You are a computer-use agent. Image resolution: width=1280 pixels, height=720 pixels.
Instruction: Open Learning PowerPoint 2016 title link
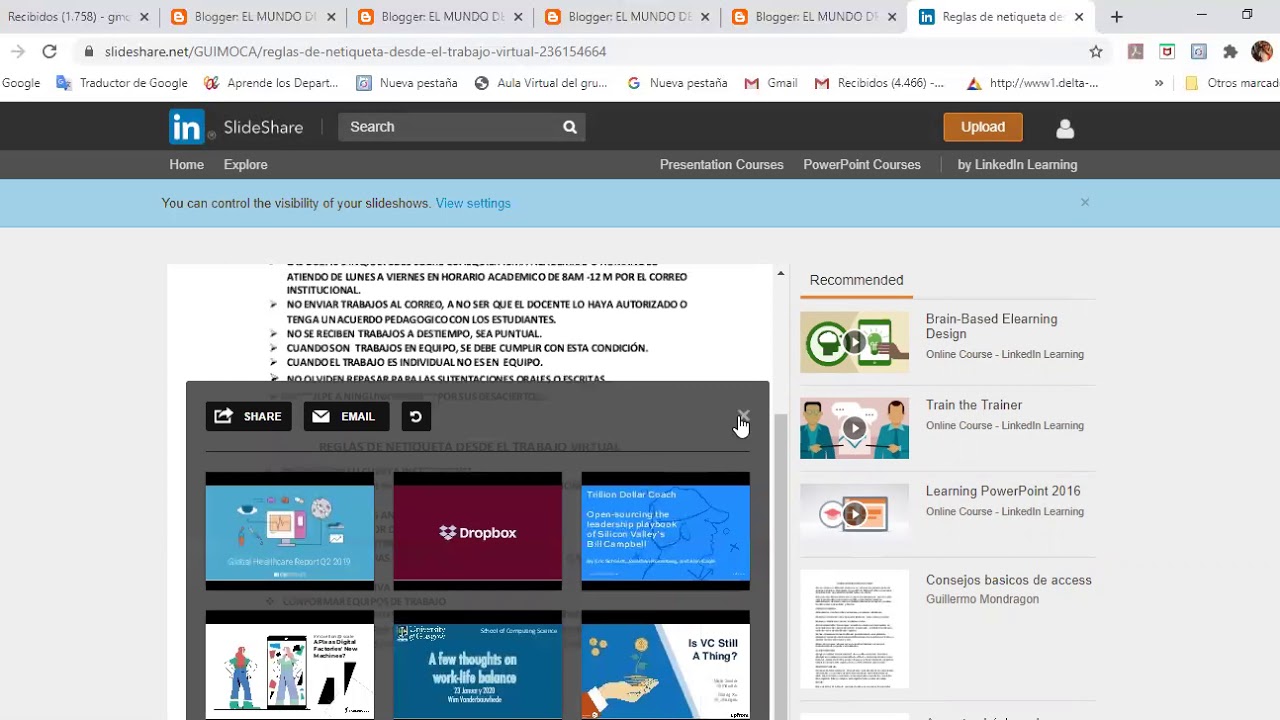(x=1003, y=491)
